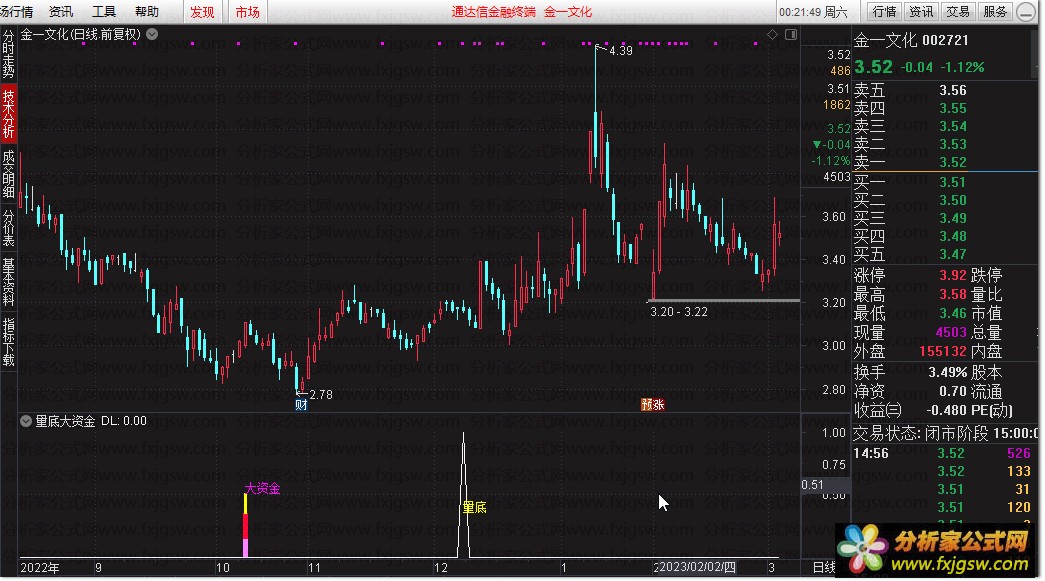This screenshot has width=1045, height=581.
Task: Click the scrollbar at quote panel right edge
Action: pyautogui.click(x=1036, y=52)
